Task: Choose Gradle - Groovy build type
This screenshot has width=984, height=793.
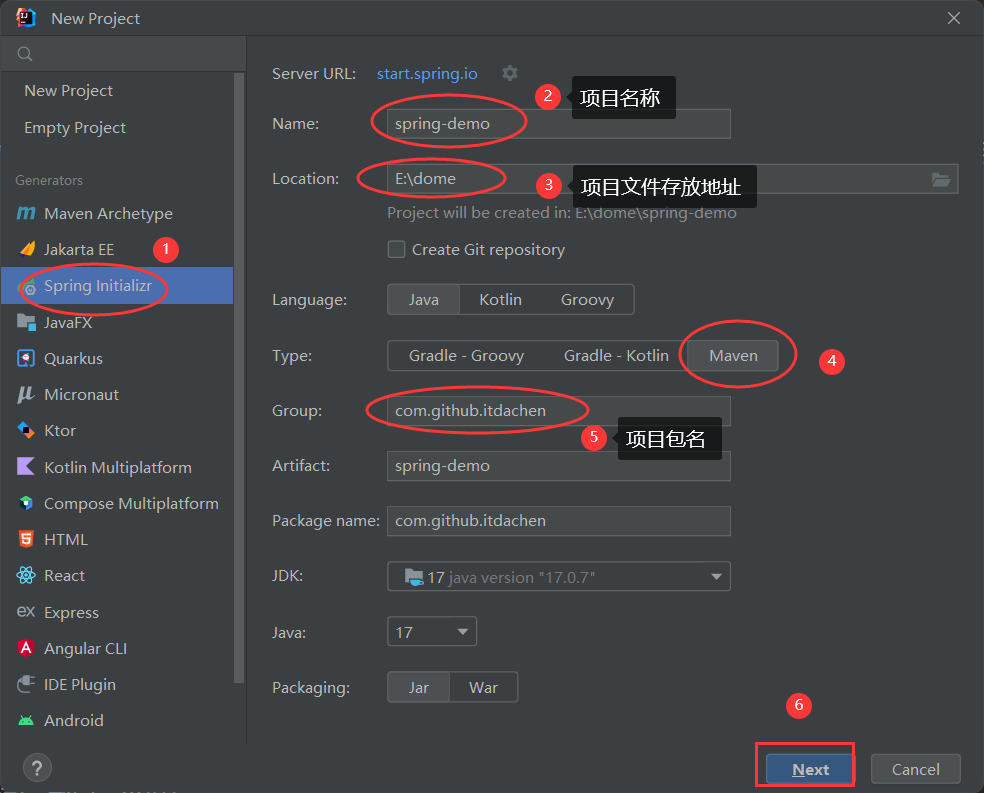Action: coord(466,356)
